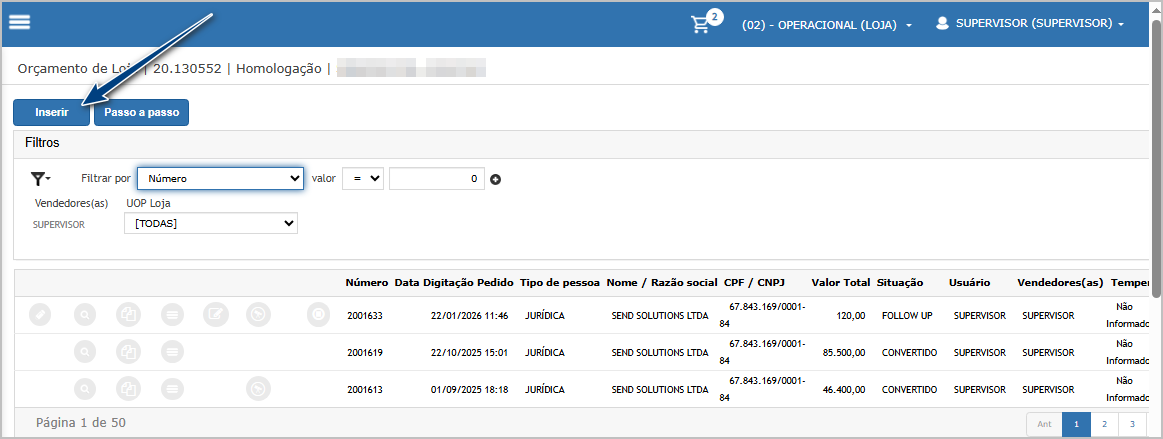Click magnifier view icon for order 2001619
The width and height of the screenshot is (1163, 439).
[x=86, y=352]
